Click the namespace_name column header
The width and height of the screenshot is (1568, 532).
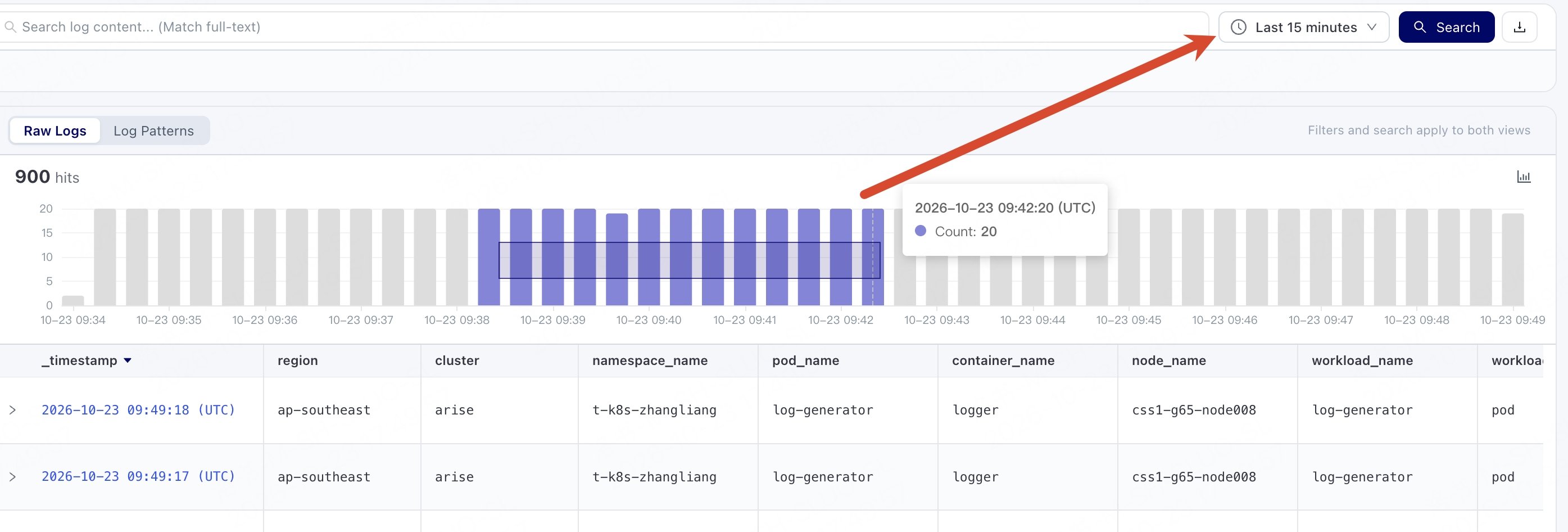(650, 360)
